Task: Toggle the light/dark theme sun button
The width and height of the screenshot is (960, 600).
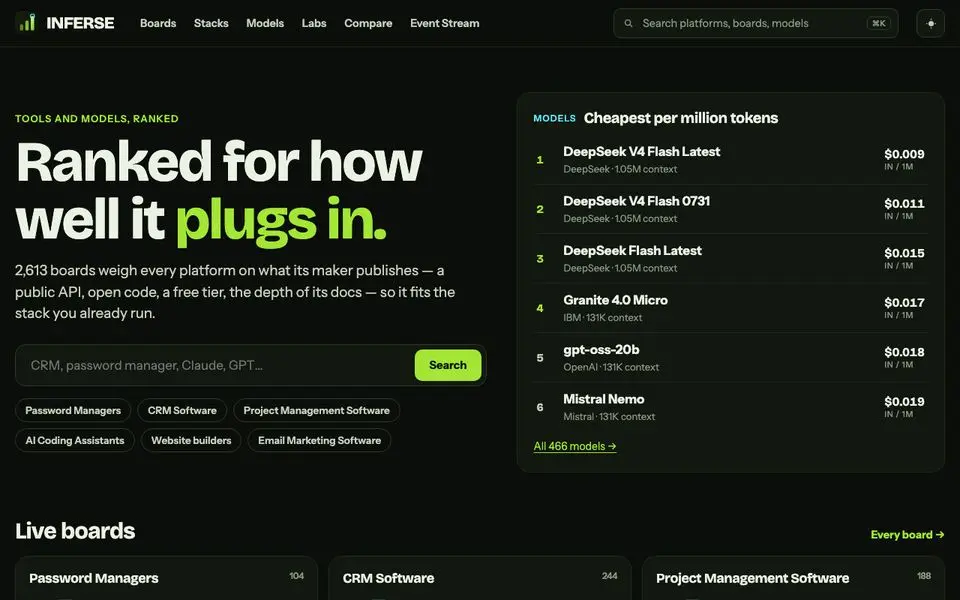Action: point(931,23)
